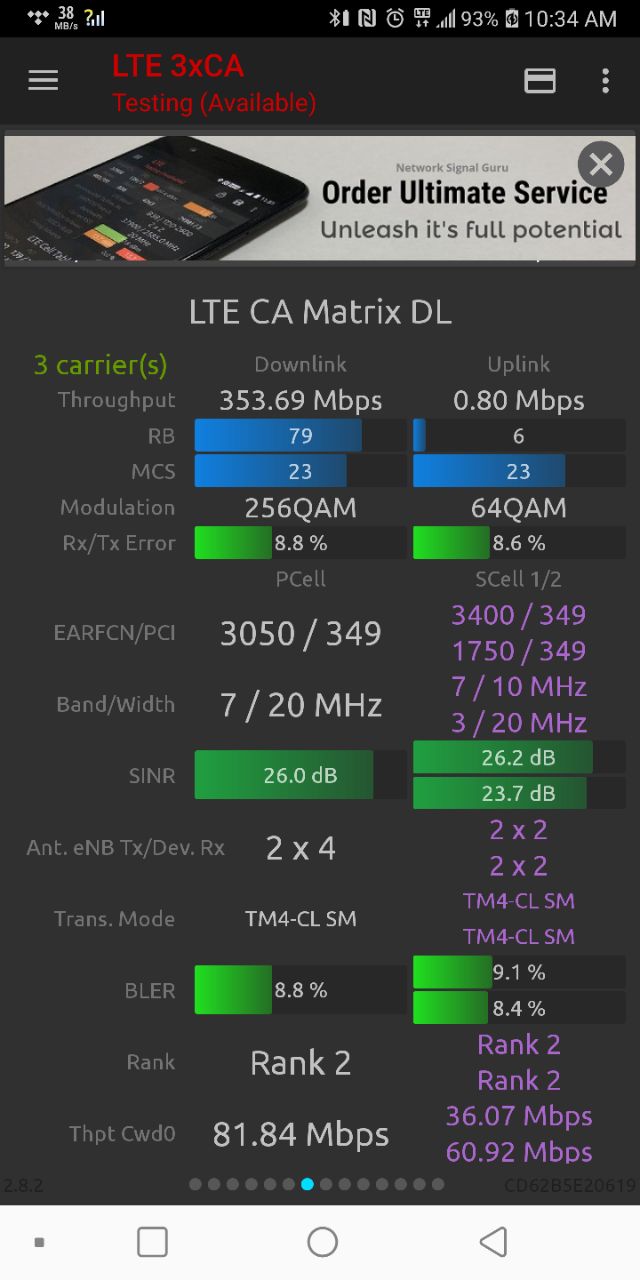Jump to the last page indicator dot
The width and height of the screenshot is (640, 1280).
(437, 1184)
